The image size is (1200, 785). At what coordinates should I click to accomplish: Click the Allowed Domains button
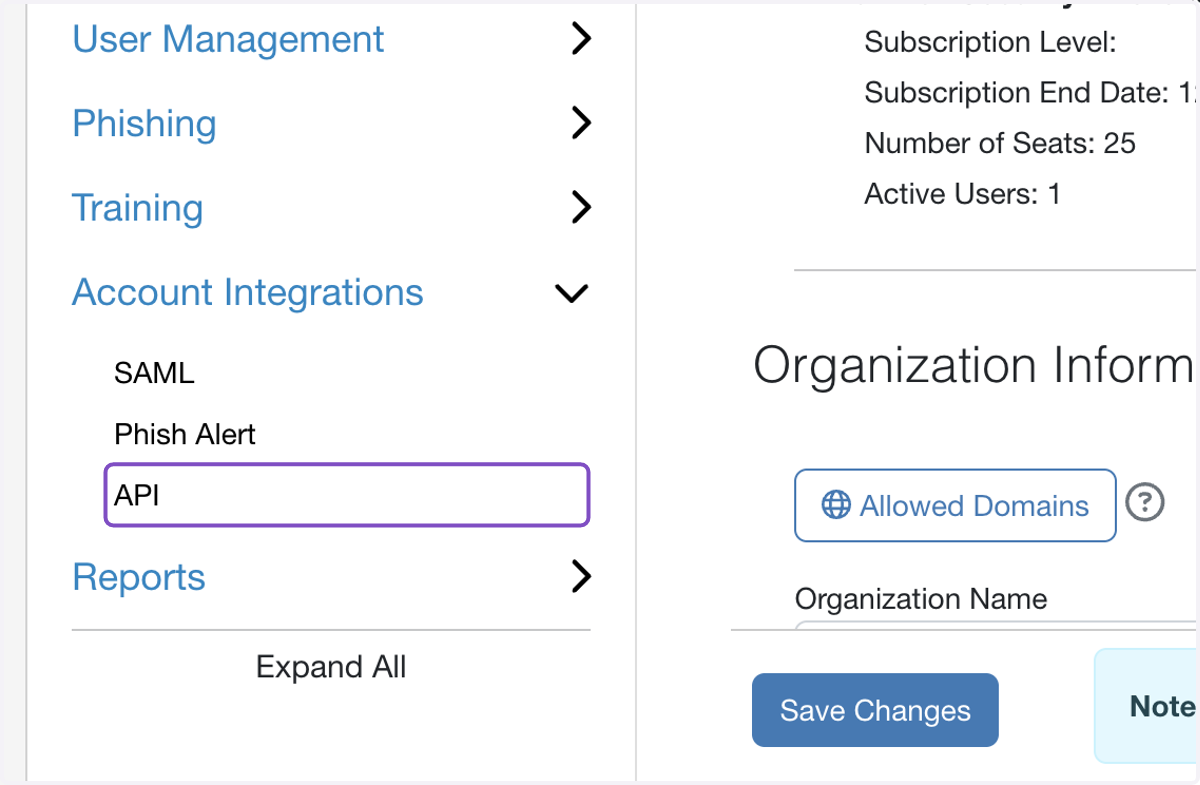(x=955, y=506)
